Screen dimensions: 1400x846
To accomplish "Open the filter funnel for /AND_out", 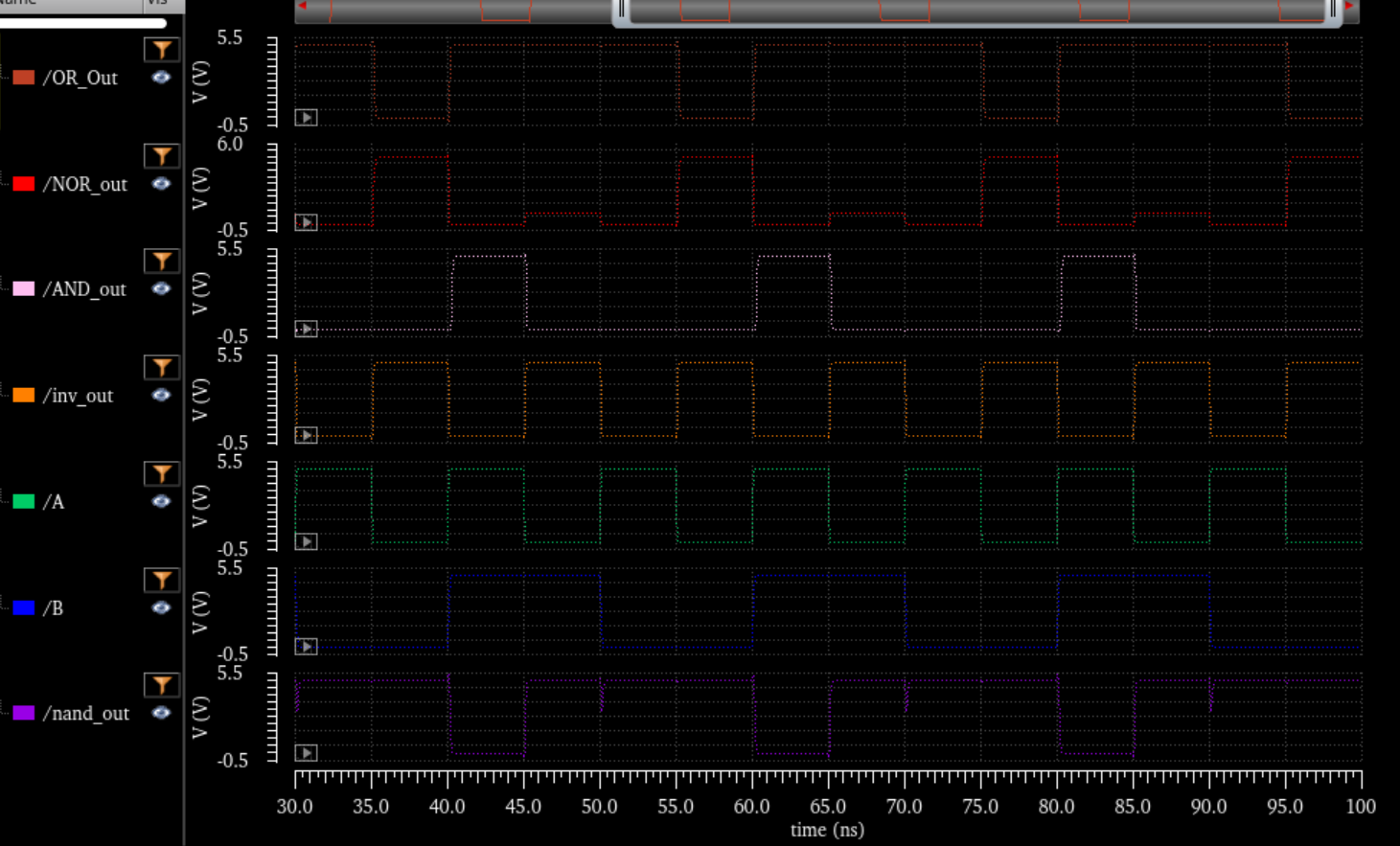I will coord(161,261).
